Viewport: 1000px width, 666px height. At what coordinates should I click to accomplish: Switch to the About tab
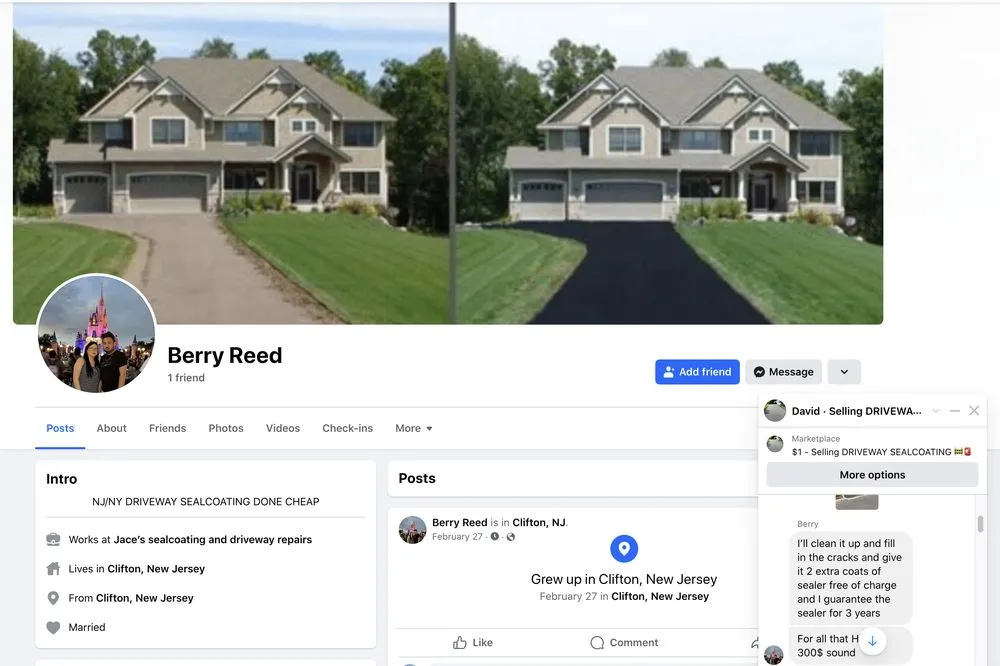tap(112, 428)
